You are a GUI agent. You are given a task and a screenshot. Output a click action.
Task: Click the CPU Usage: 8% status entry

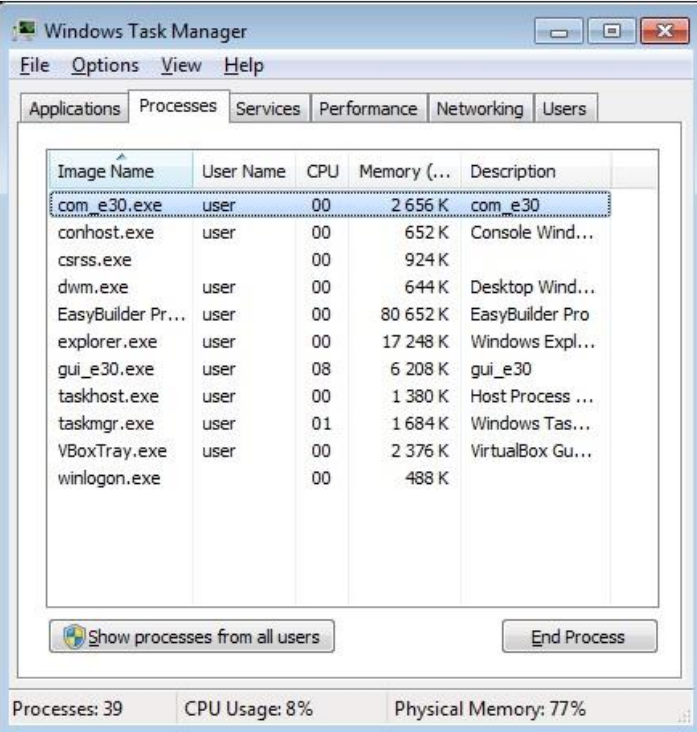248,709
